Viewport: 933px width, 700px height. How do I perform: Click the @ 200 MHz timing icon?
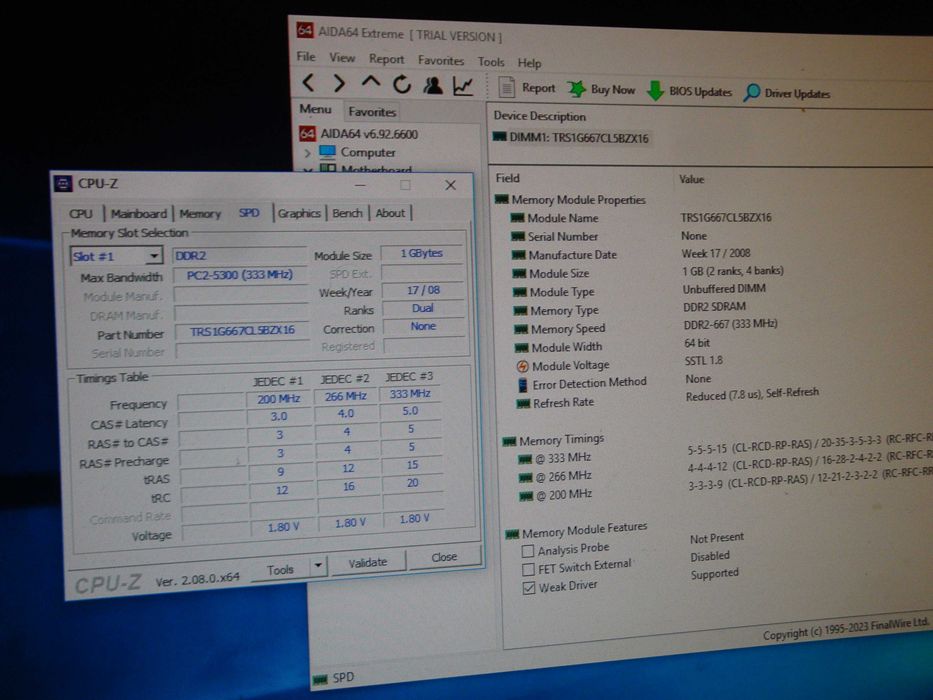[x=525, y=495]
